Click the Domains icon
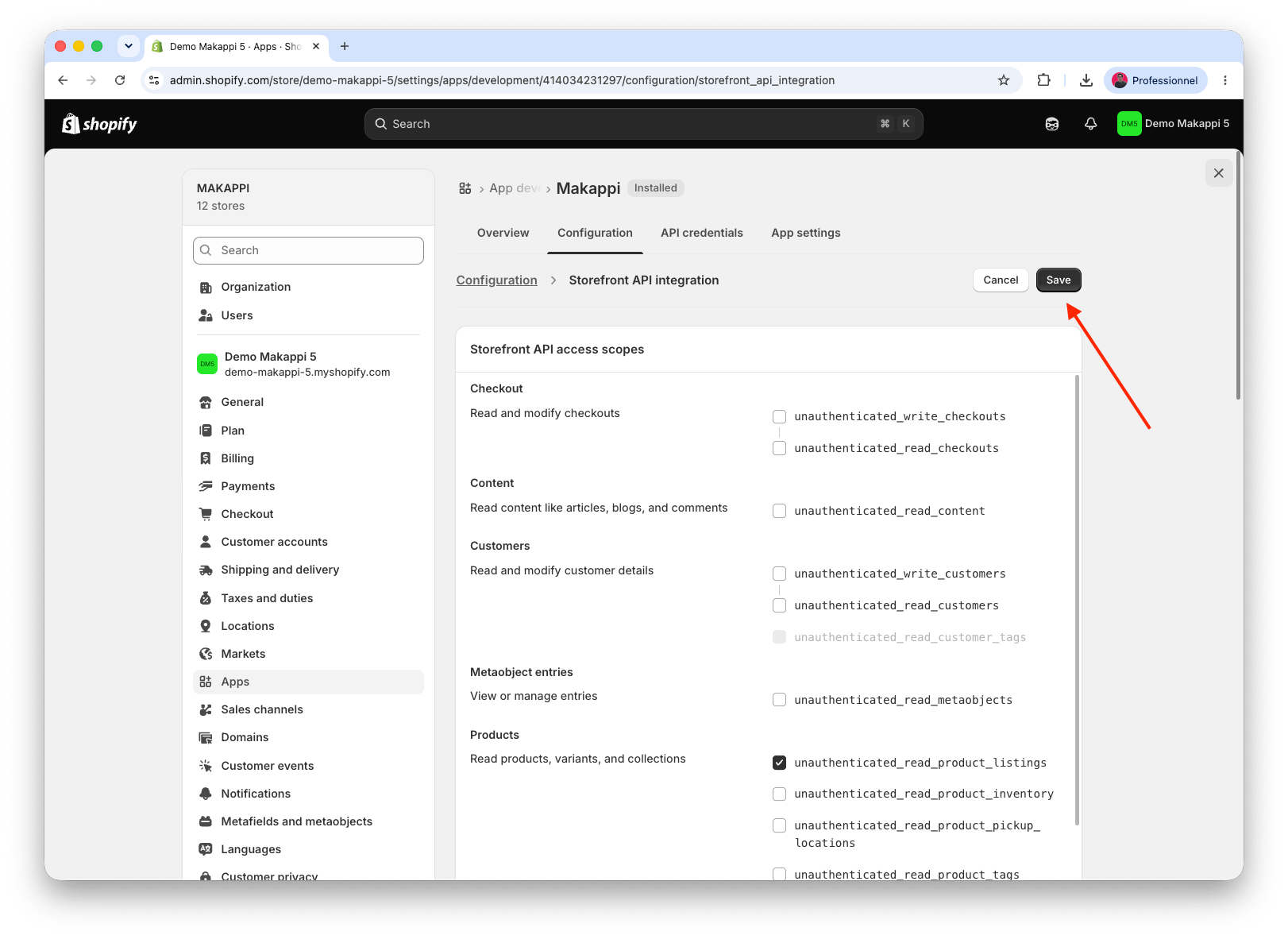 pos(206,737)
